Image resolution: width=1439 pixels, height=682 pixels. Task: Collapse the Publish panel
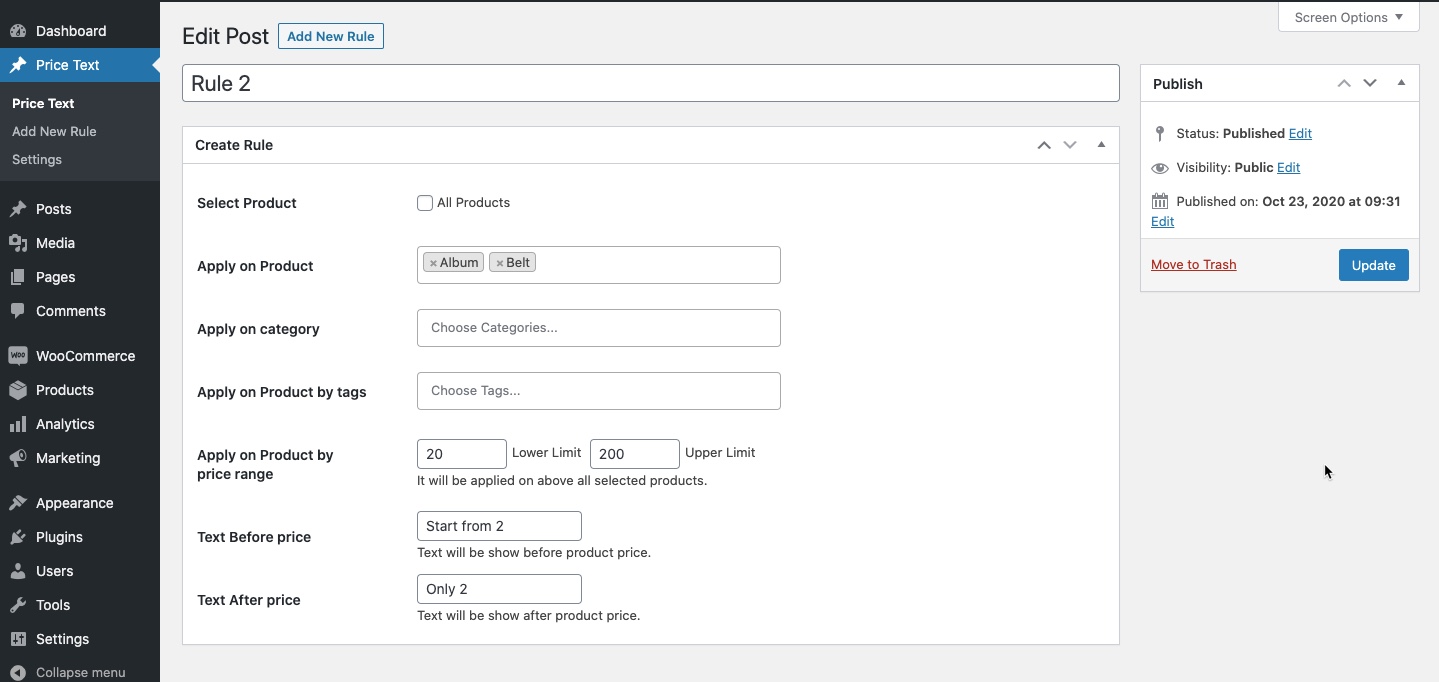(x=1401, y=83)
